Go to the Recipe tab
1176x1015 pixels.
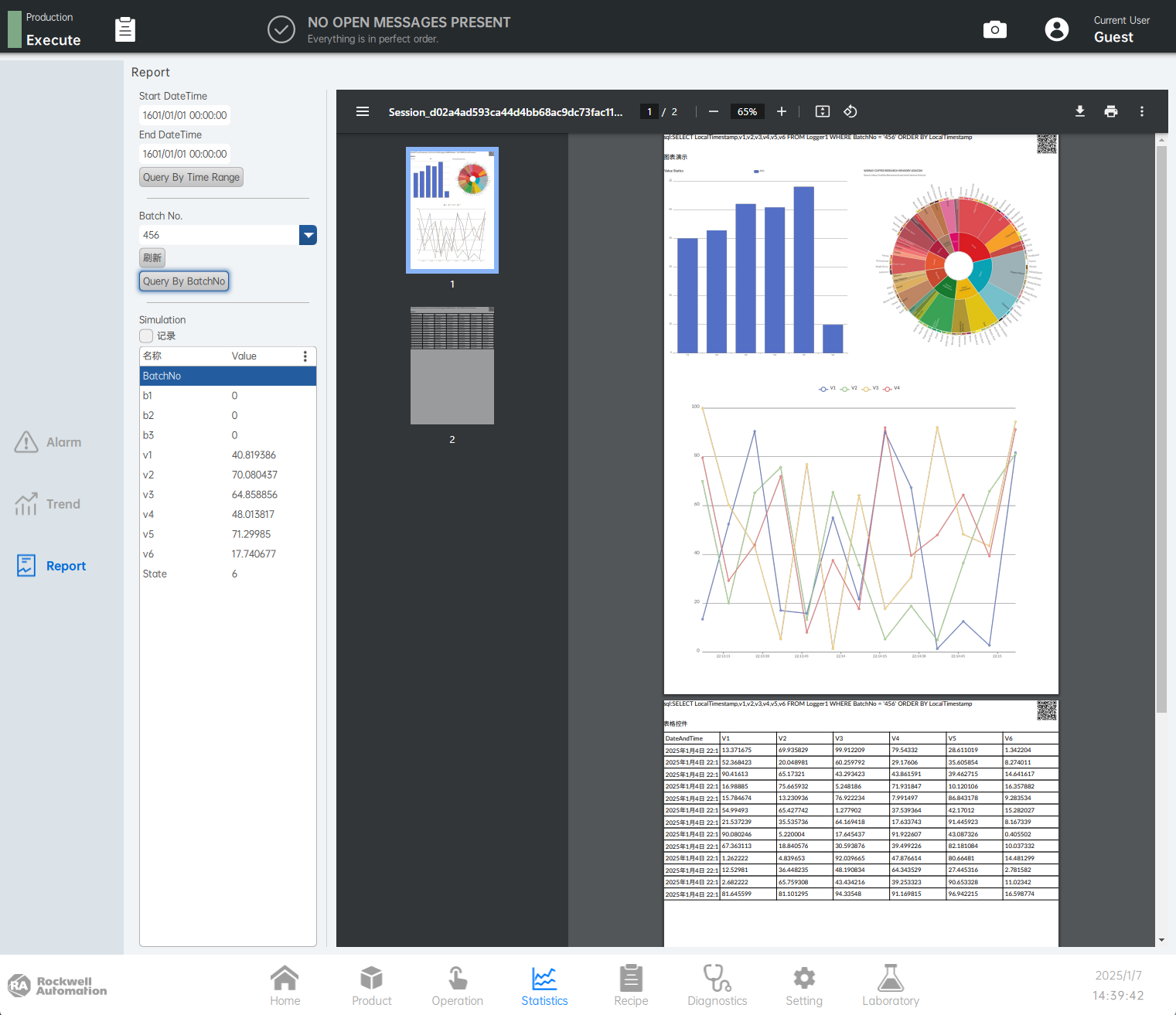(x=630, y=986)
